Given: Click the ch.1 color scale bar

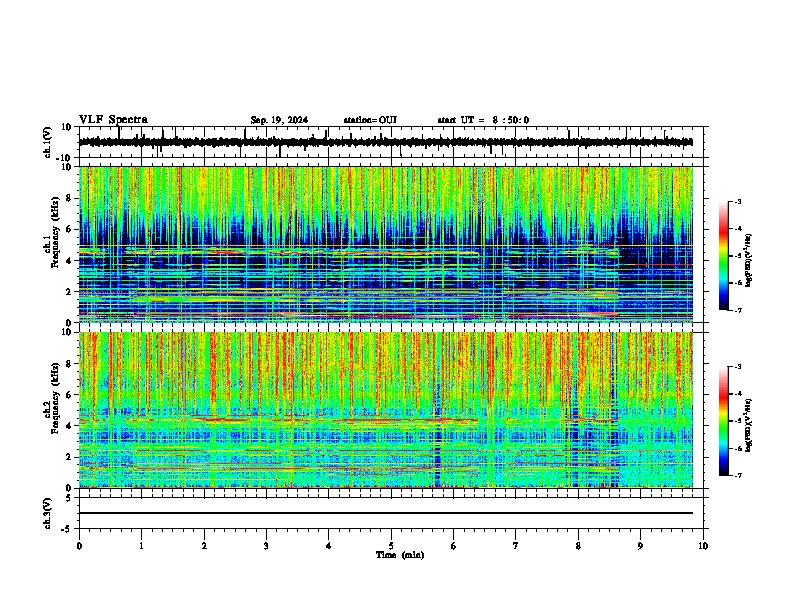Looking at the screenshot, I should click(x=724, y=256).
